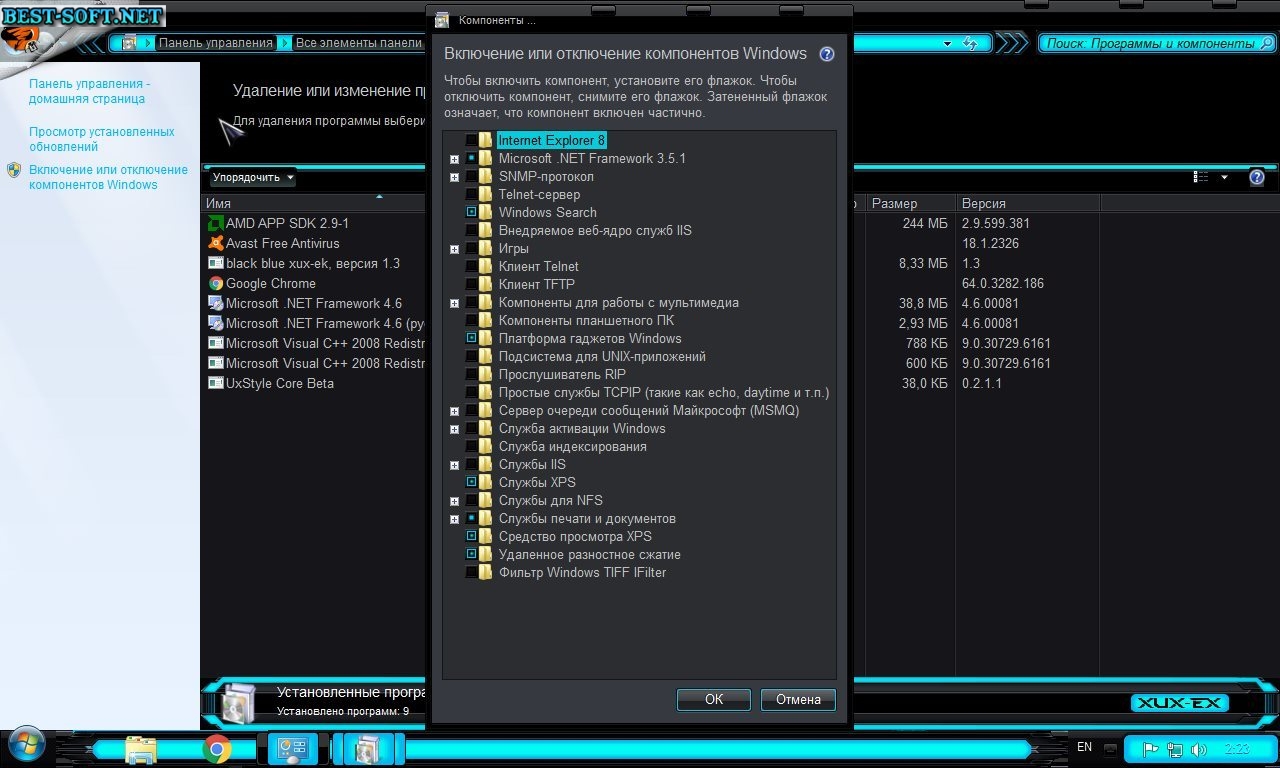The width and height of the screenshot is (1280, 768).
Task: Launch Google Chrome from the taskbar
Action: click(217, 748)
